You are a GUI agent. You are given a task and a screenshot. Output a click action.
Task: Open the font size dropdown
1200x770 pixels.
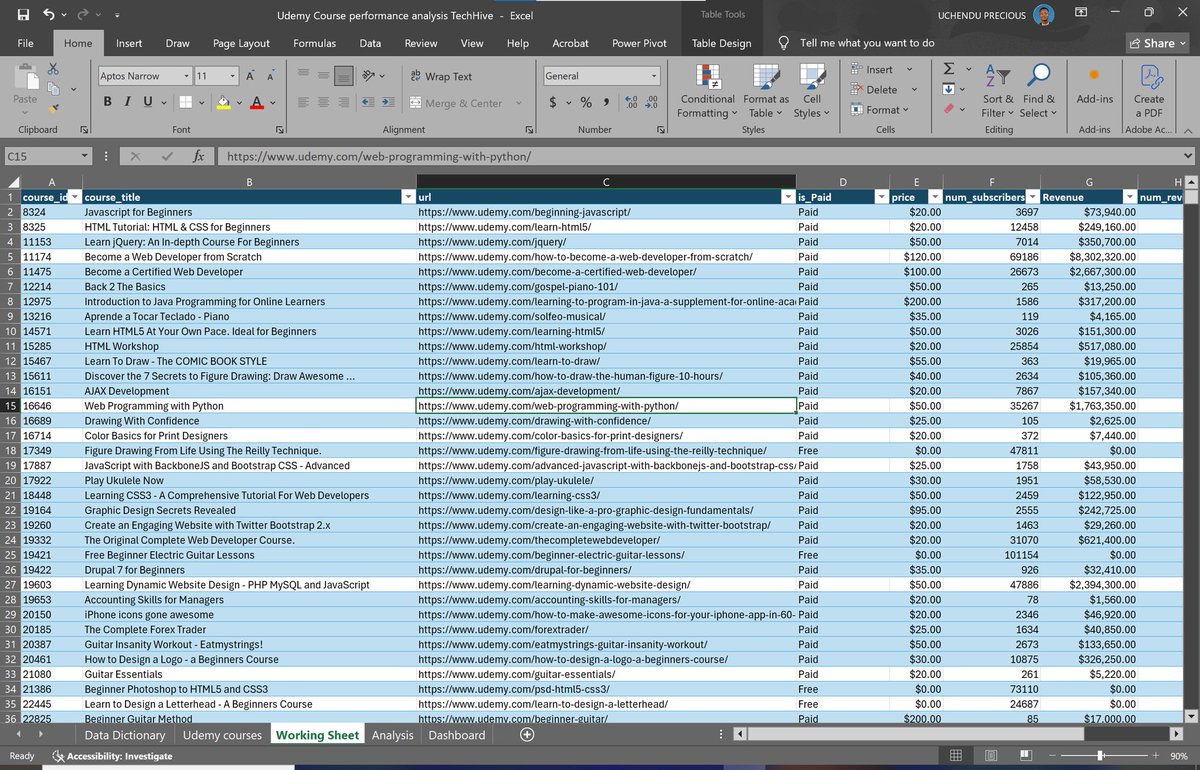tap(233, 76)
